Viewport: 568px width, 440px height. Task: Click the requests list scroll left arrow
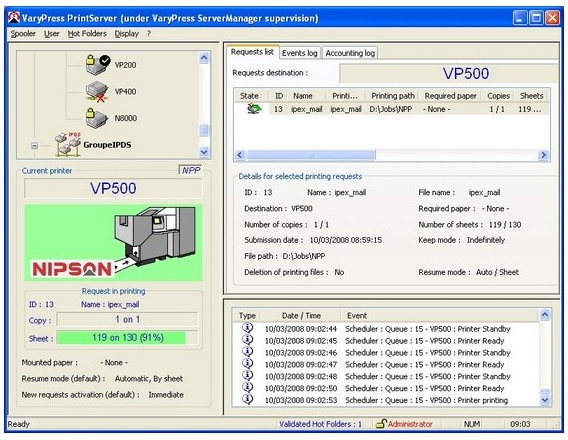tap(240, 155)
